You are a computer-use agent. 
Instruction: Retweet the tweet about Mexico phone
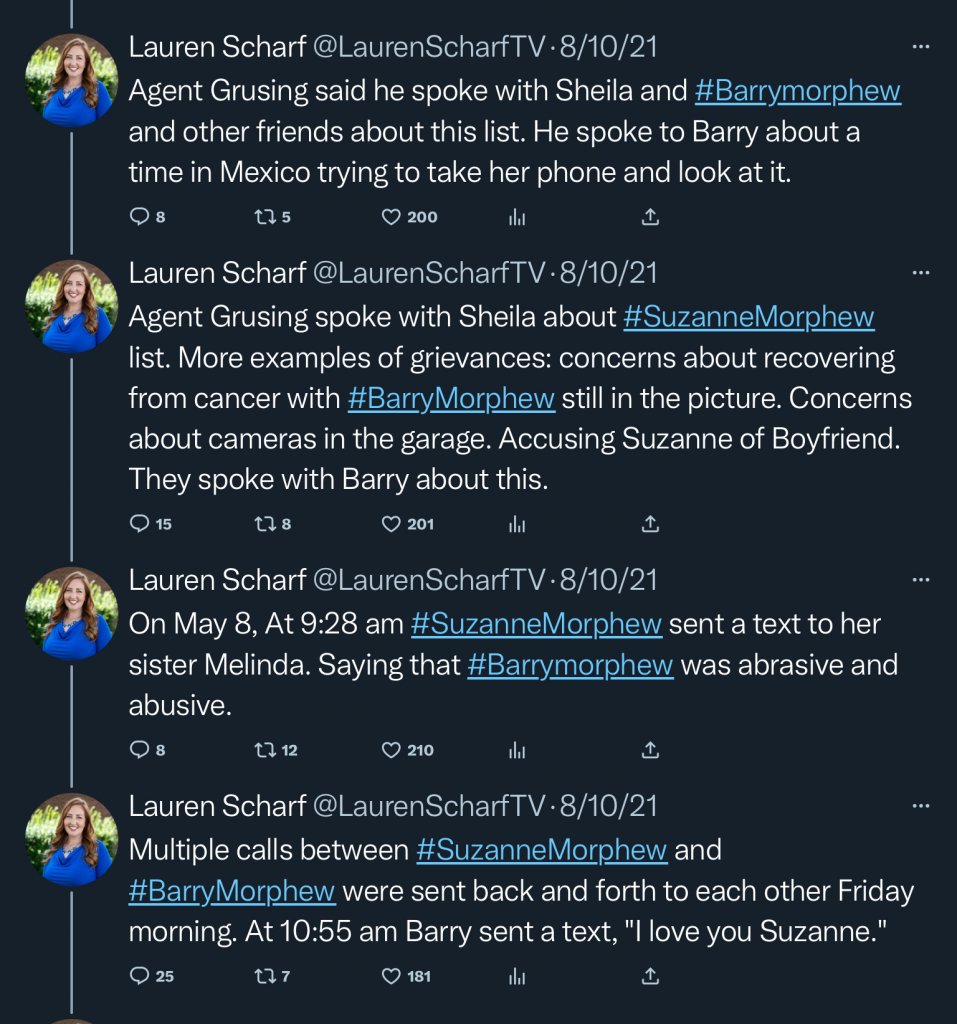tap(263, 217)
